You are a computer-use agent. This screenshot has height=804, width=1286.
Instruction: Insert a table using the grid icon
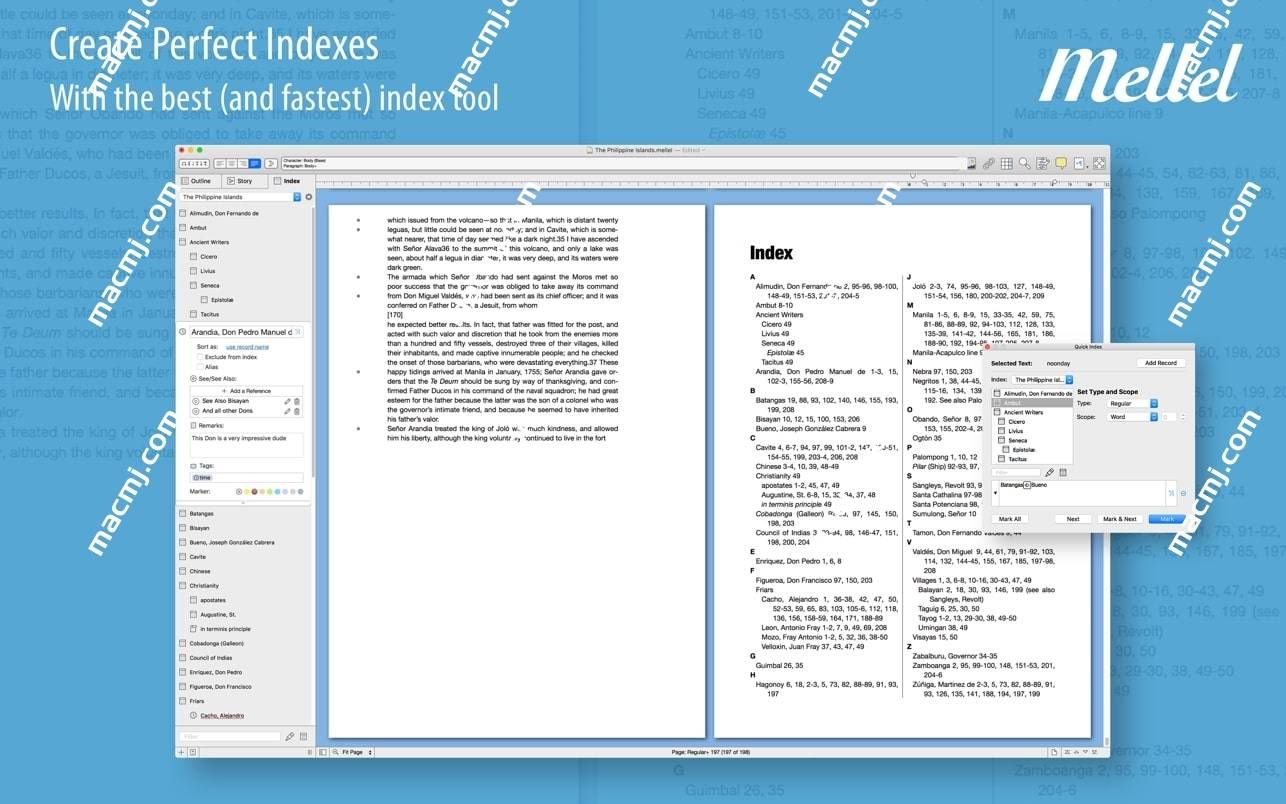1006,163
